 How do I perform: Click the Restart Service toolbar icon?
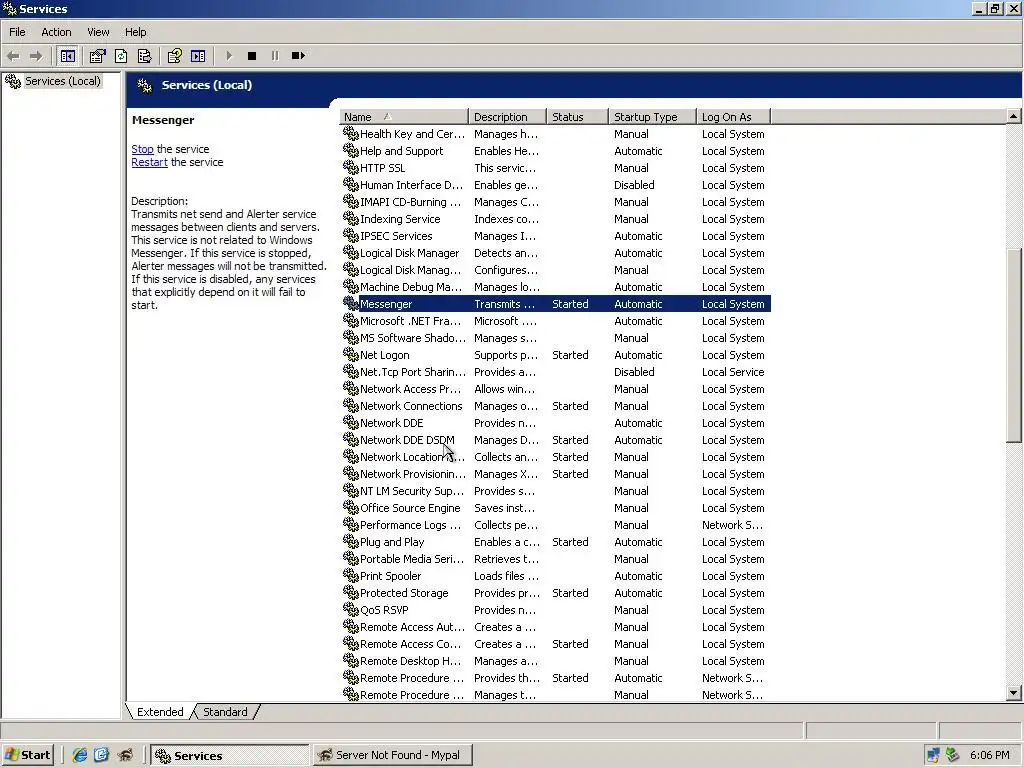(x=298, y=56)
